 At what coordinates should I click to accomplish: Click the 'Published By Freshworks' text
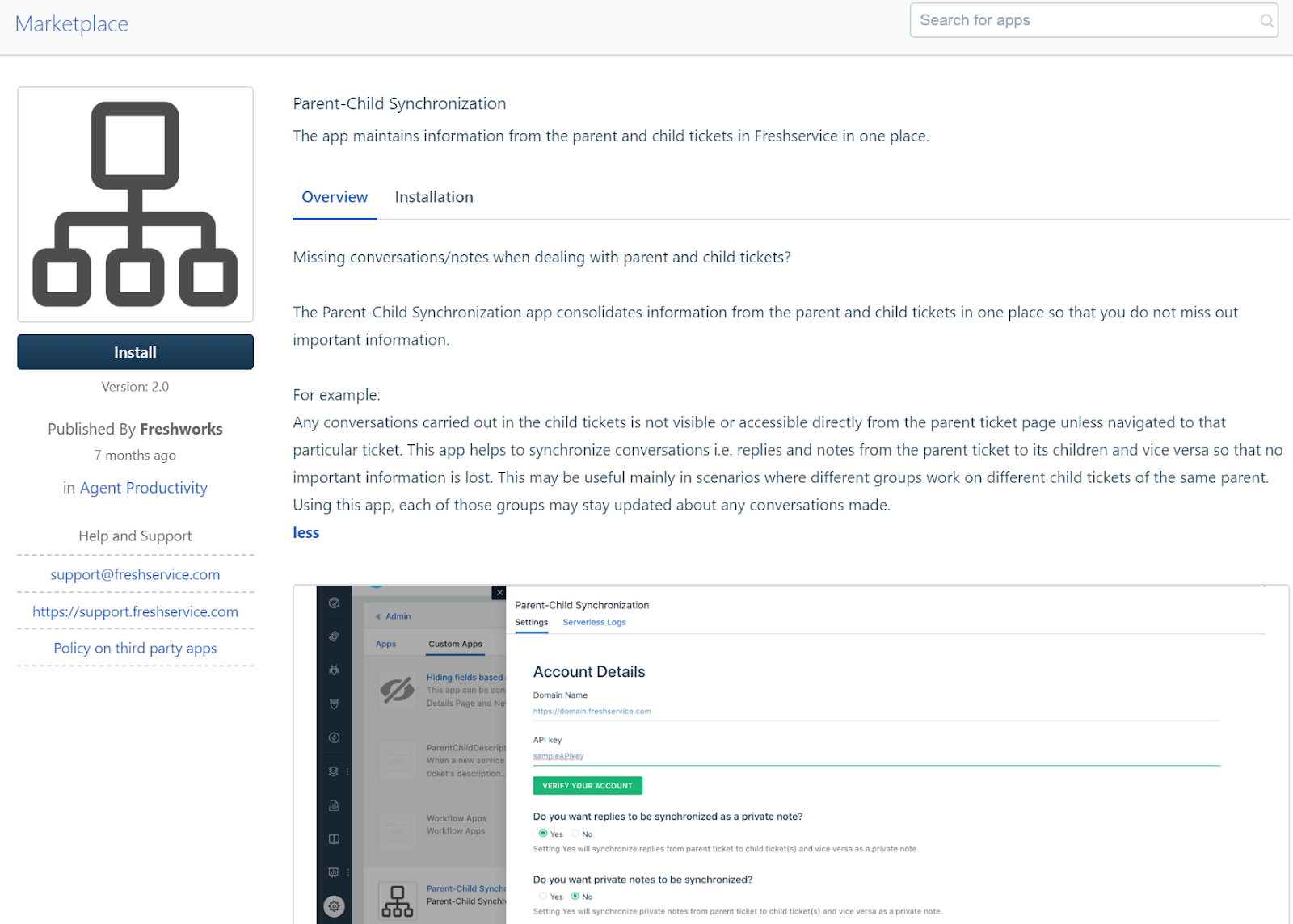pos(135,429)
